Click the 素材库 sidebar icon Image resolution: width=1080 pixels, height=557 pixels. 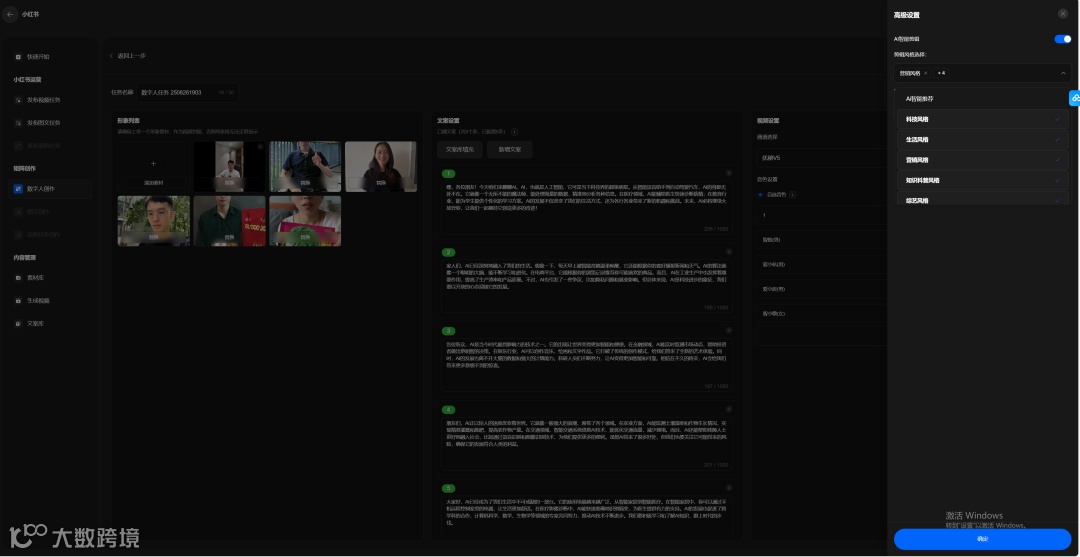(19, 277)
